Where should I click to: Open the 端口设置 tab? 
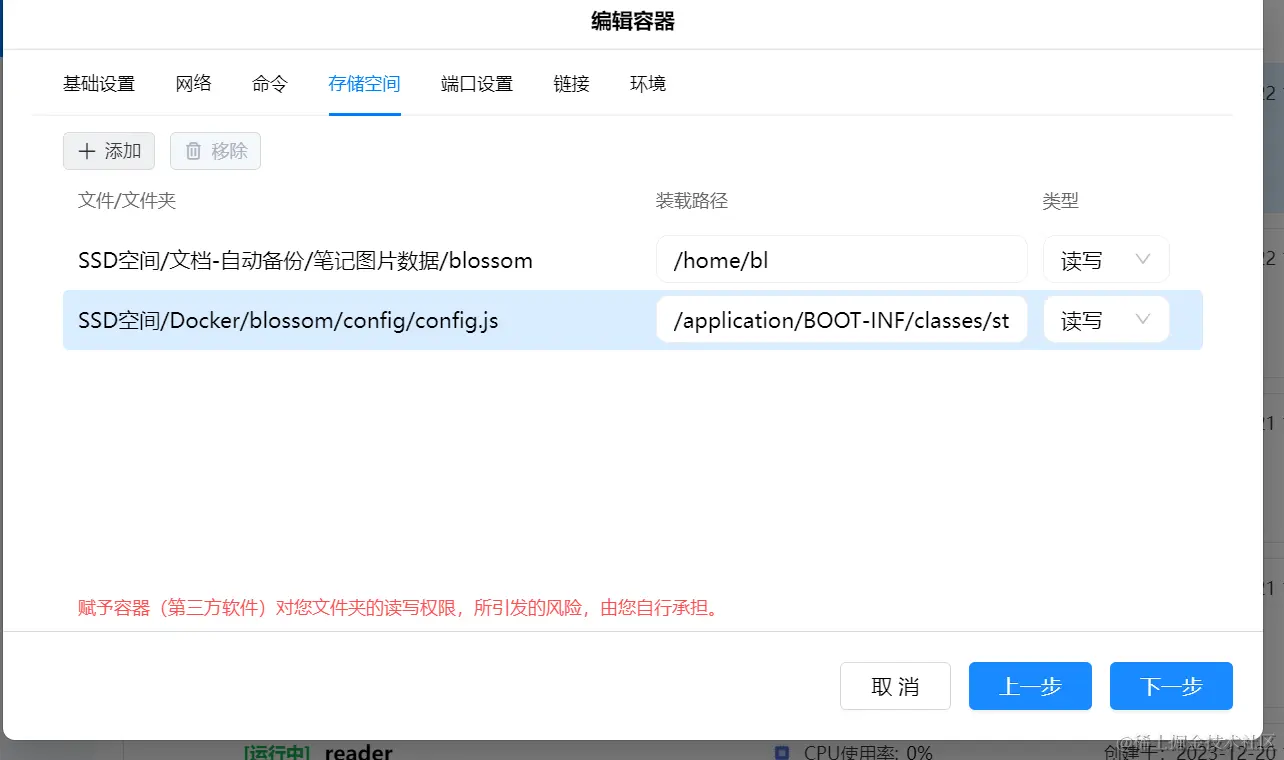point(476,84)
